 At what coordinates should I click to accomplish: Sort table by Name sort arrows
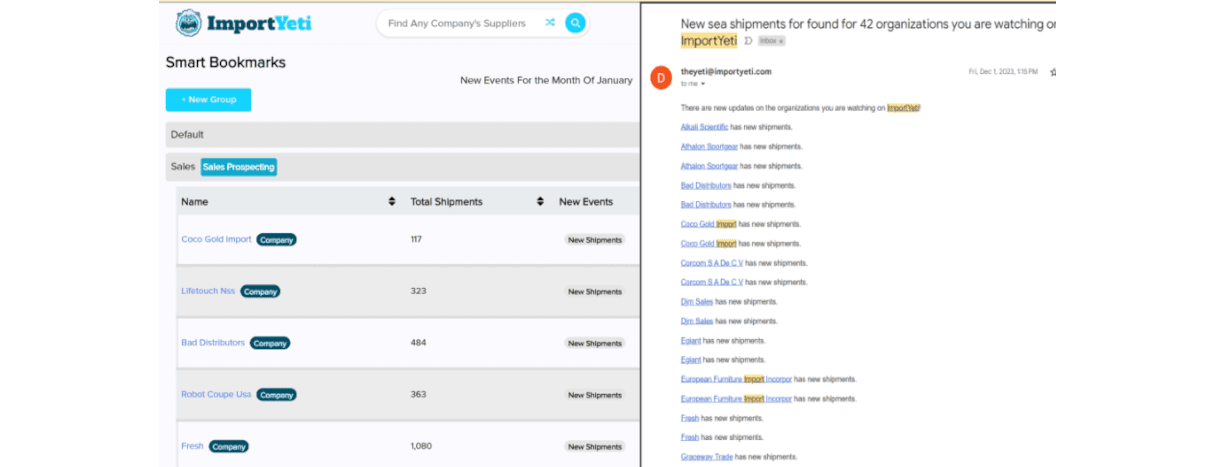coord(392,202)
